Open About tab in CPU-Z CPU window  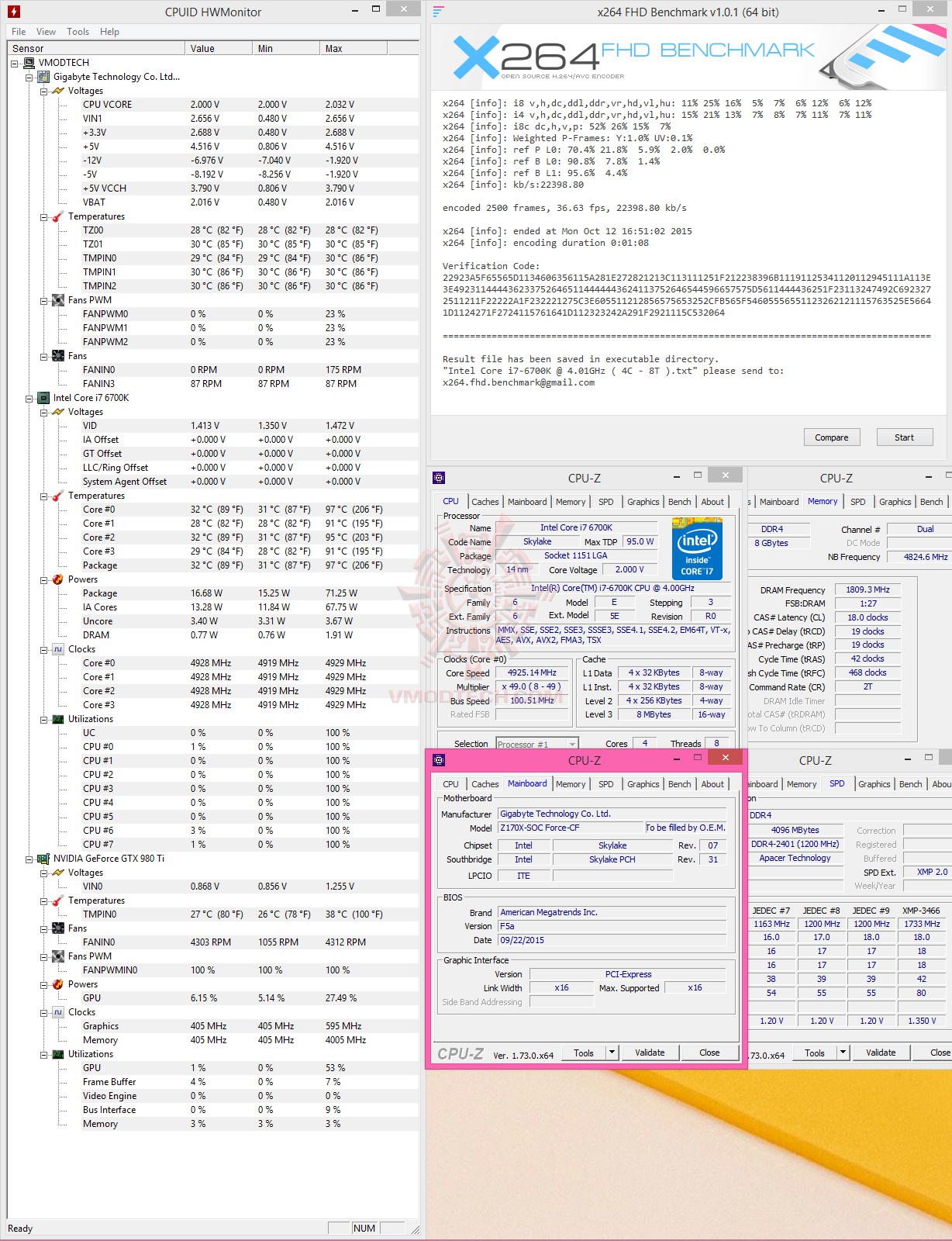click(x=712, y=502)
